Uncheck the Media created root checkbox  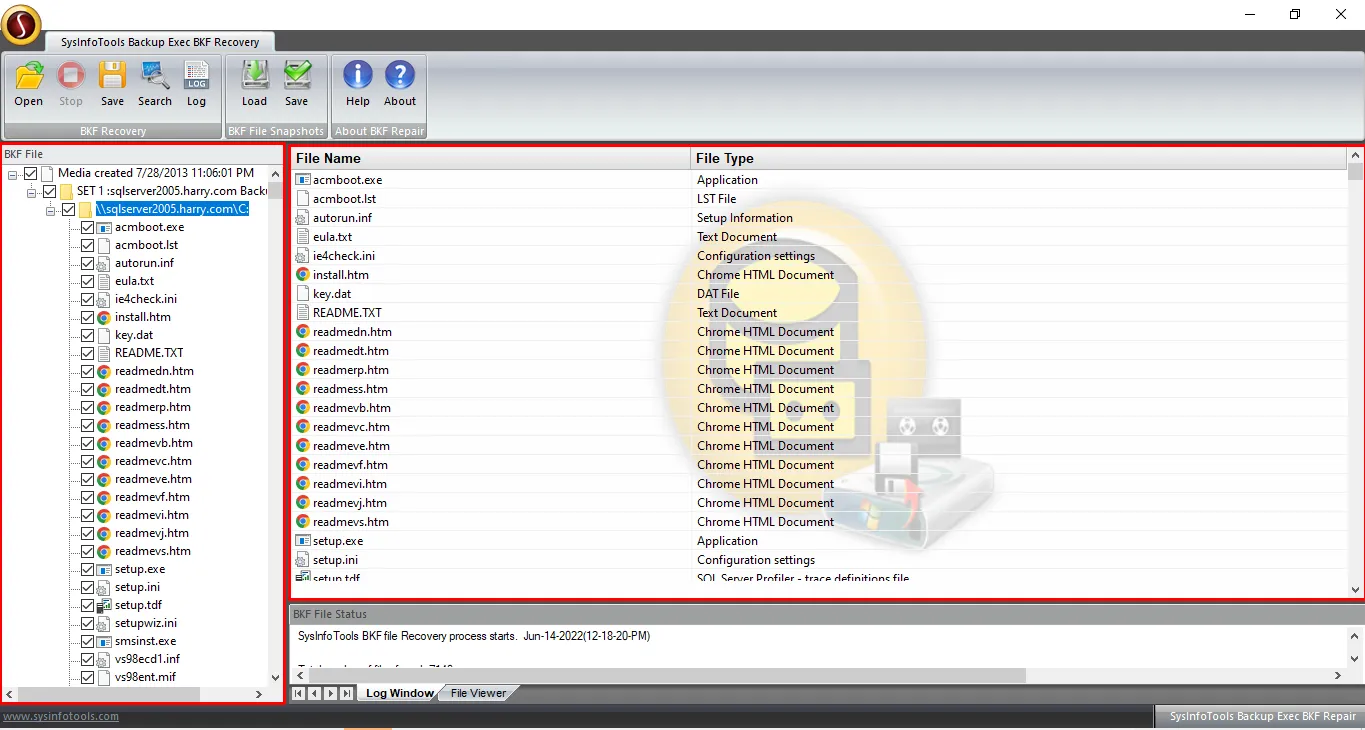(30, 173)
